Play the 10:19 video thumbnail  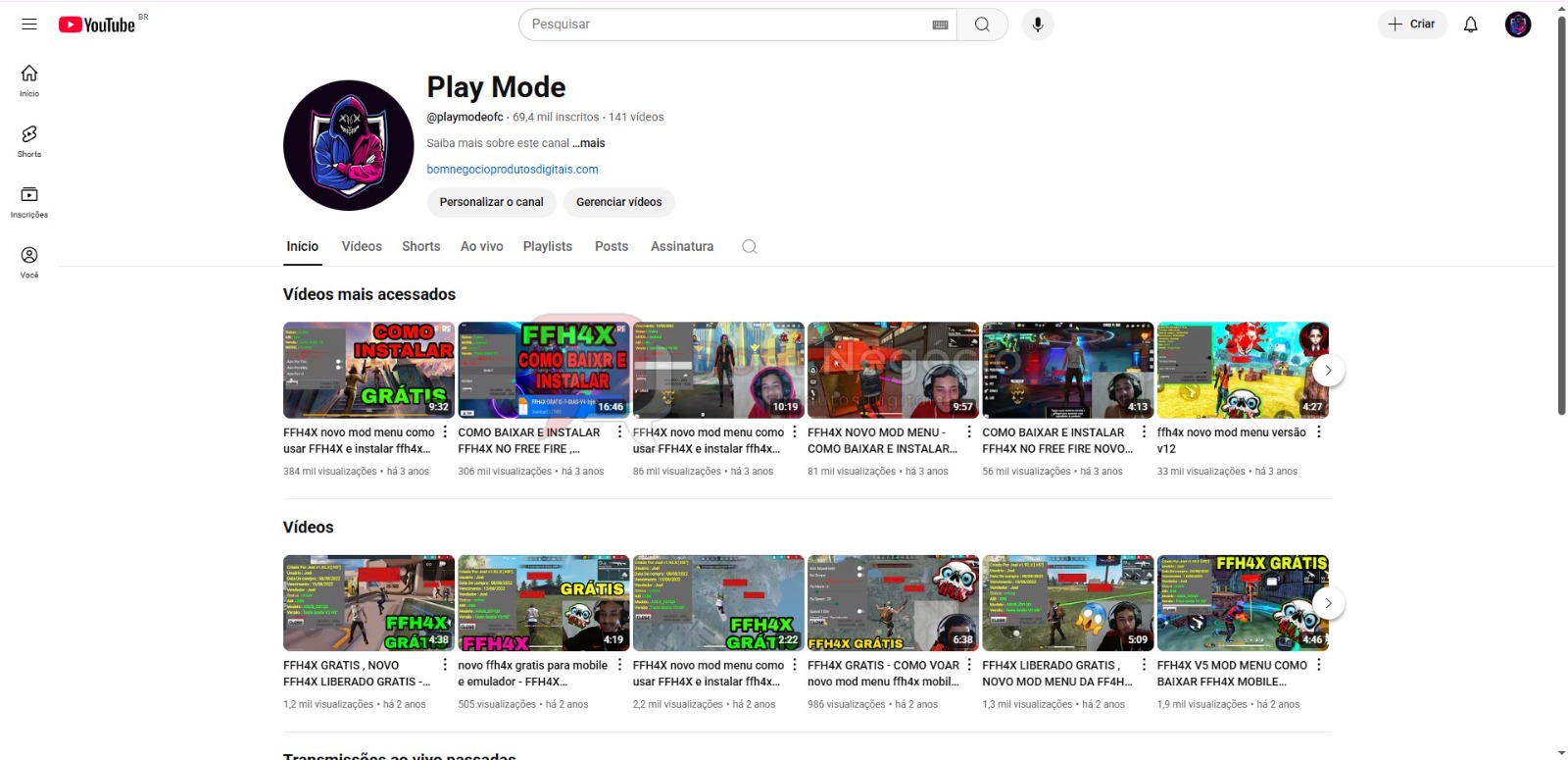click(x=718, y=370)
